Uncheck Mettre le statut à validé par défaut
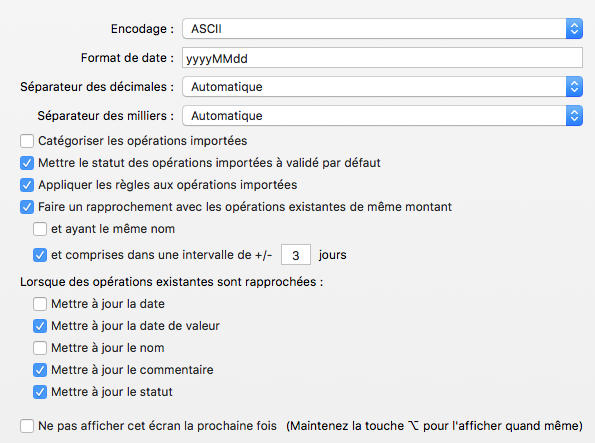This screenshot has height=443, width=595. tap(27, 163)
